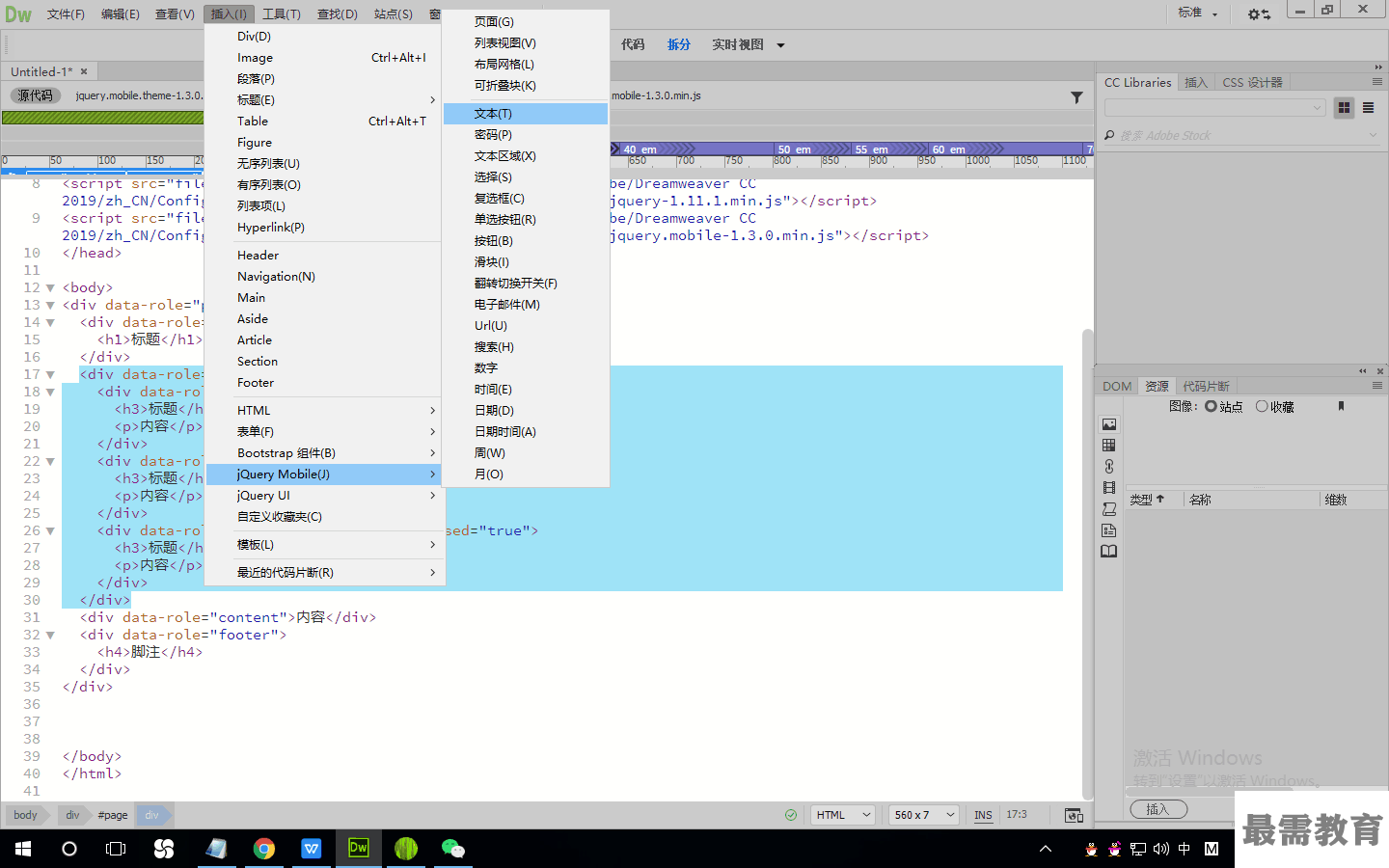Switch to the 插入 panel tab
The width and height of the screenshot is (1389, 868).
[x=1196, y=83]
